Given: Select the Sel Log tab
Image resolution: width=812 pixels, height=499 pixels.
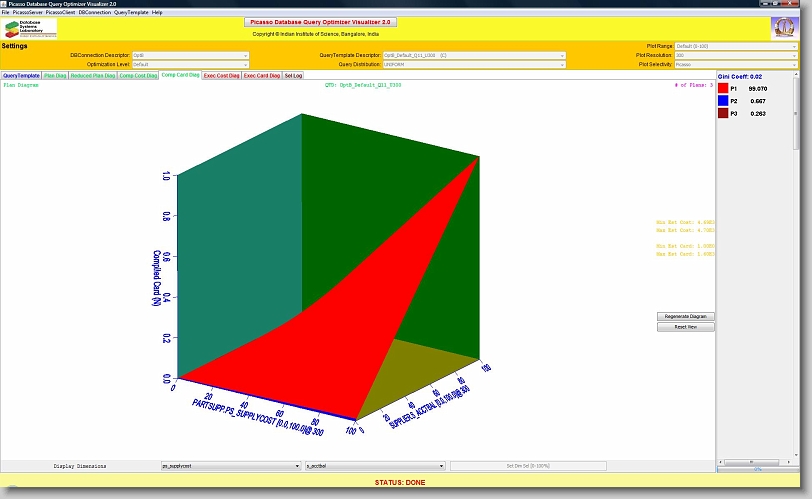Looking at the screenshot, I should coord(294,75).
